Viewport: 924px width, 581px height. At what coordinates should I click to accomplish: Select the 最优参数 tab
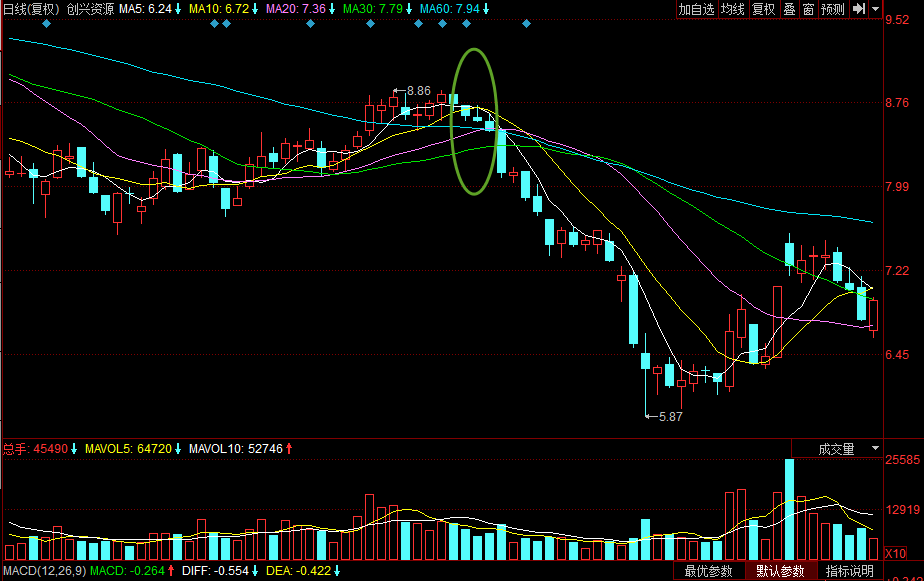point(708,571)
